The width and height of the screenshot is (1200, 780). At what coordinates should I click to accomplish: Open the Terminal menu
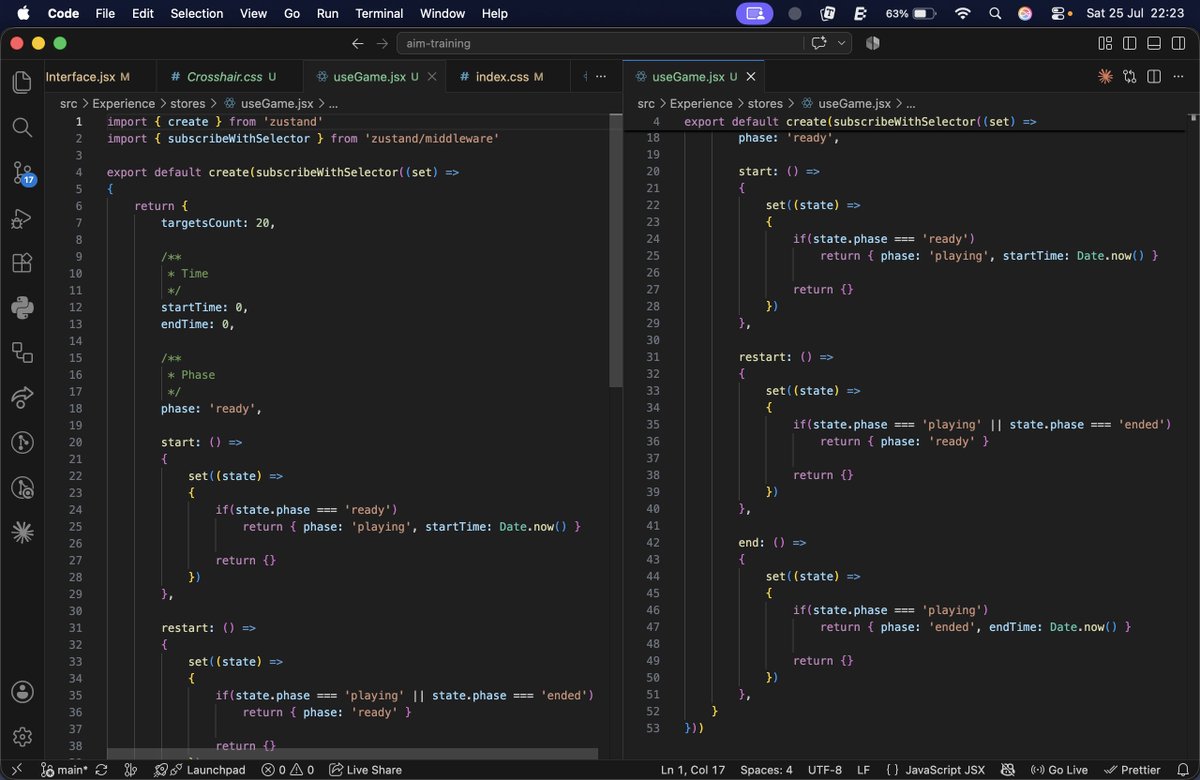click(379, 13)
